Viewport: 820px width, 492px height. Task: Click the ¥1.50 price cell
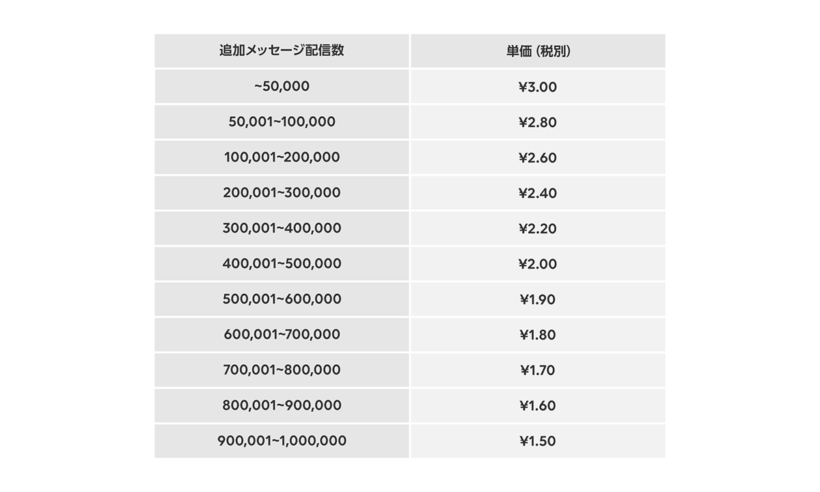point(538,441)
